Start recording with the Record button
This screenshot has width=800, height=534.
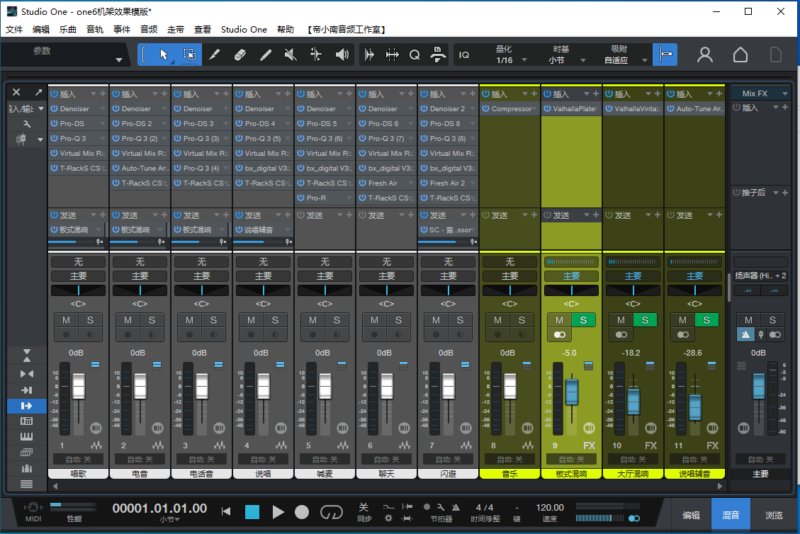click(x=302, y=512)
